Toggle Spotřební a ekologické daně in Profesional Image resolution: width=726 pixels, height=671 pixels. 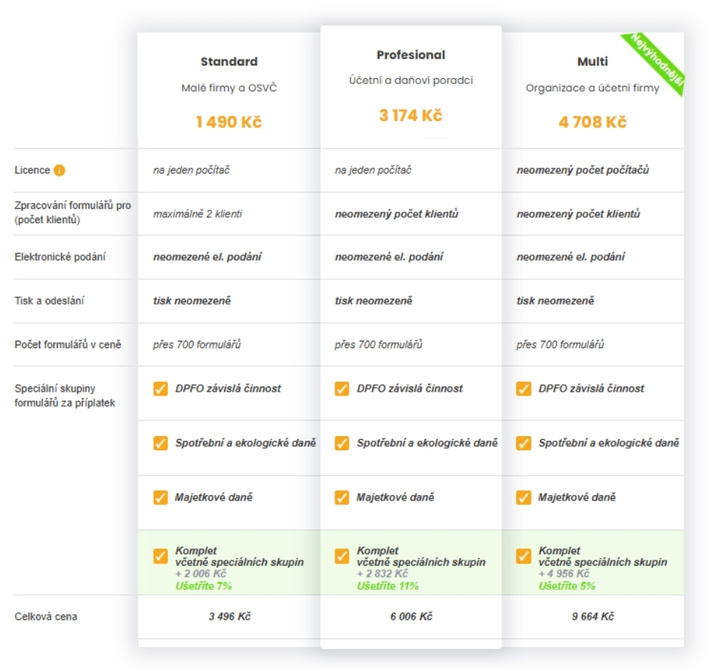pyautogui.click(x=342, y=442)
